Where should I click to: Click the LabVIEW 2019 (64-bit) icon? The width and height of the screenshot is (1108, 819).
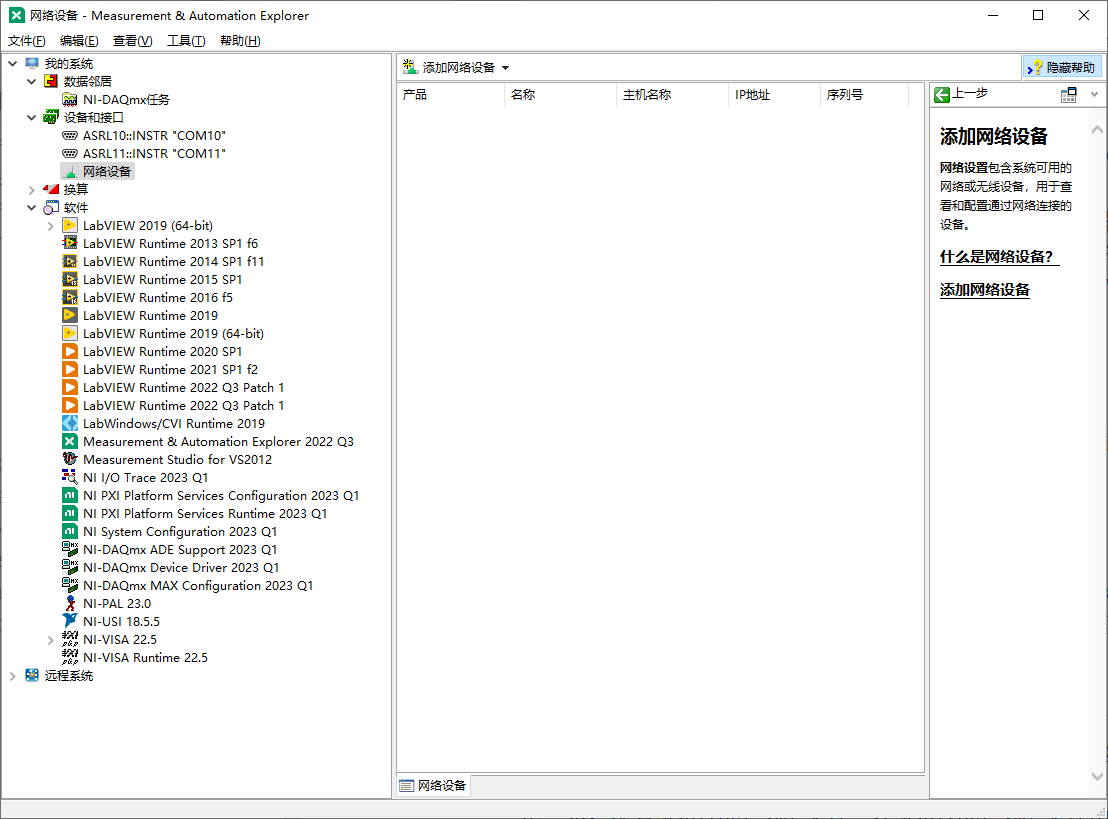pos(70,225)
